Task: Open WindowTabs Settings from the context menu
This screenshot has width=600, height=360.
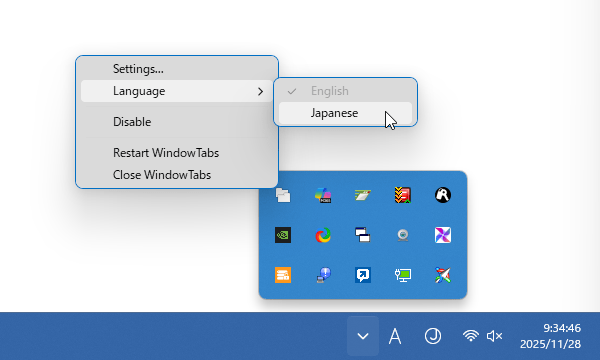Action: 177,69
